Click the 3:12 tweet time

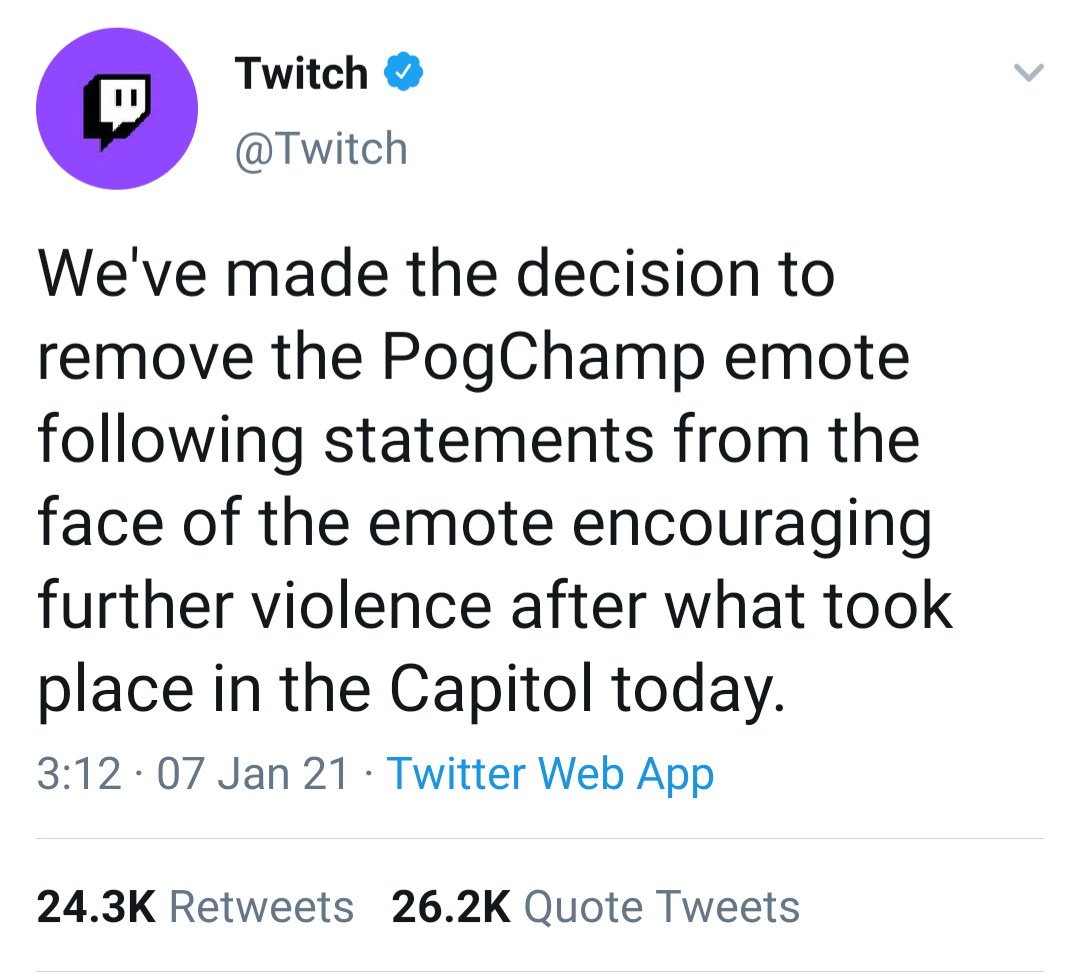point(78,774)
